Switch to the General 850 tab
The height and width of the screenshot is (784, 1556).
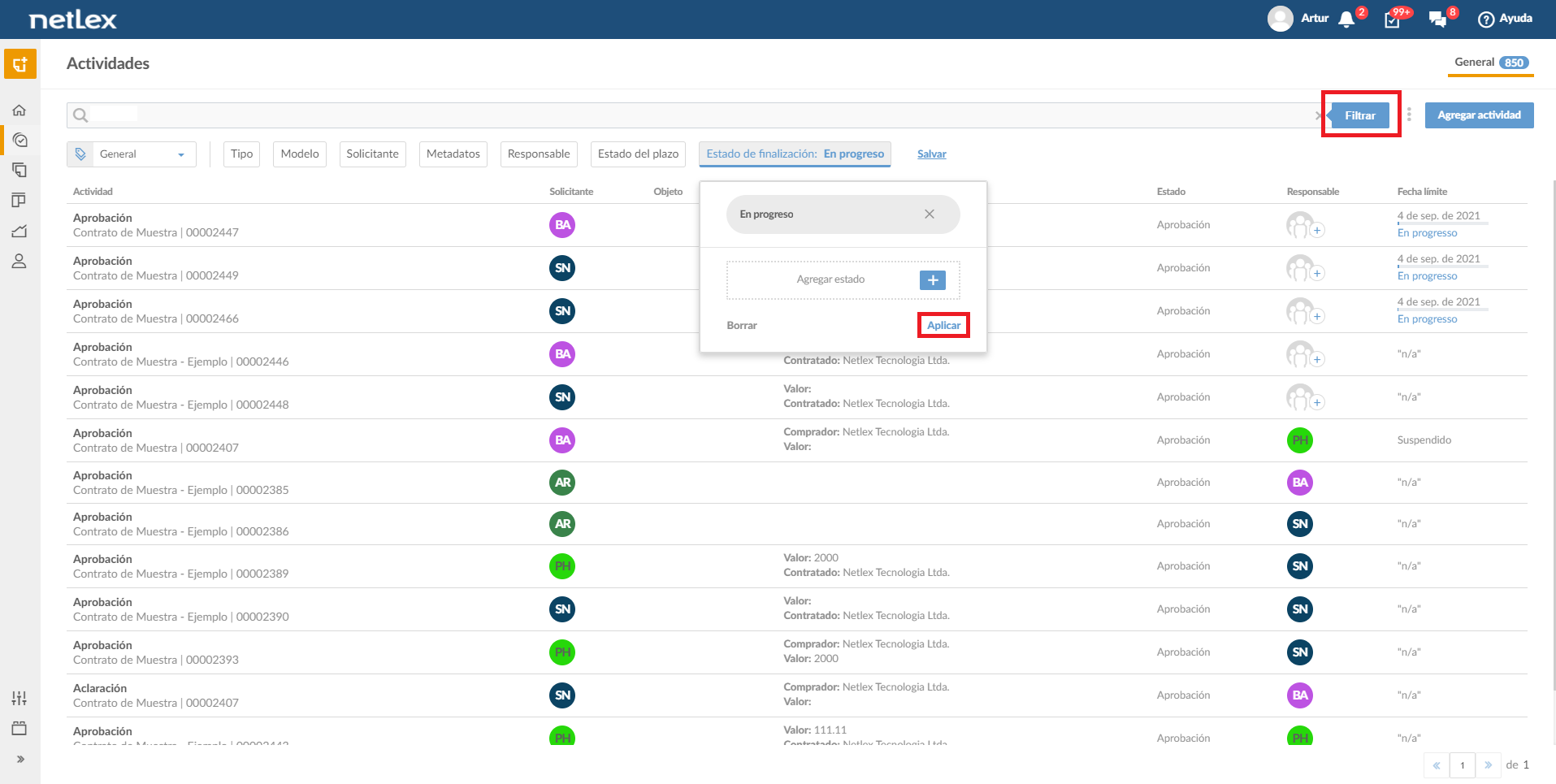1491,63
